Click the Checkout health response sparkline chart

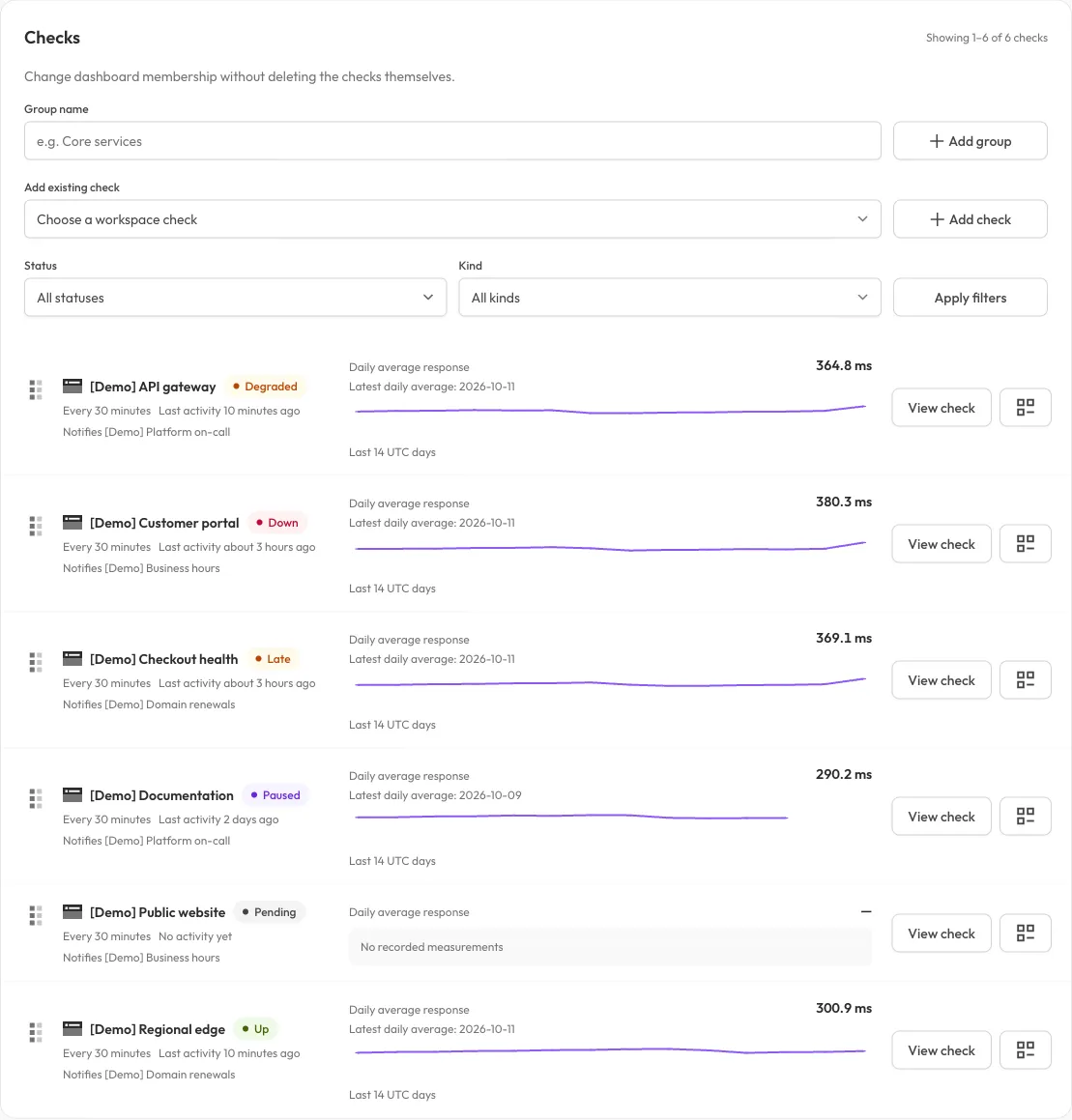click(x=610, y=683)
